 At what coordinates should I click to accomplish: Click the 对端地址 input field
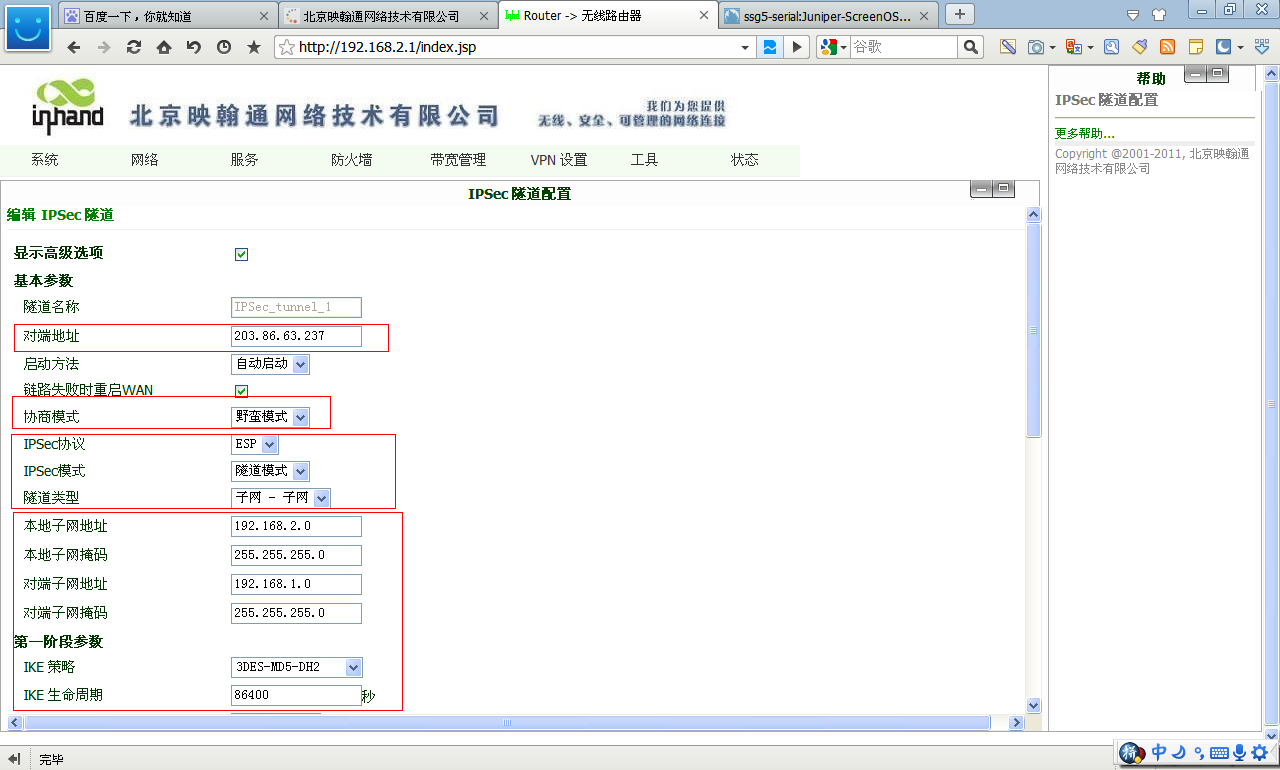click(x=296, y=336)
